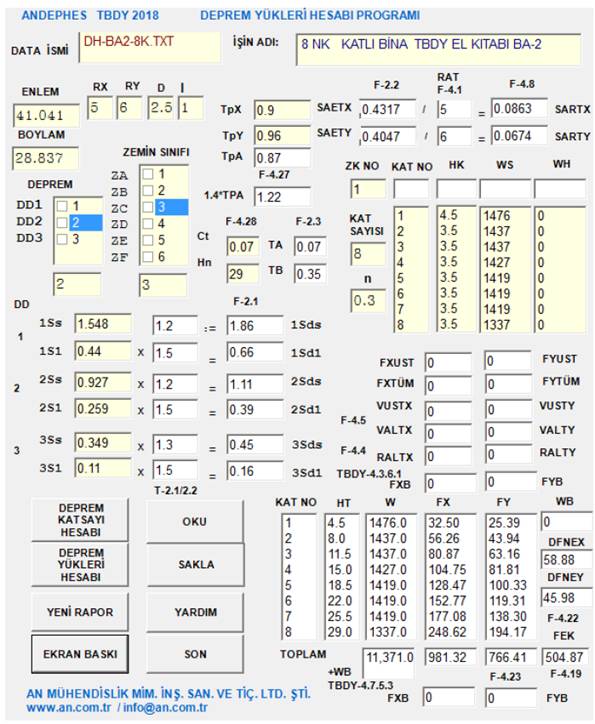Edit D field value 2.5

[x=161, y=108]
